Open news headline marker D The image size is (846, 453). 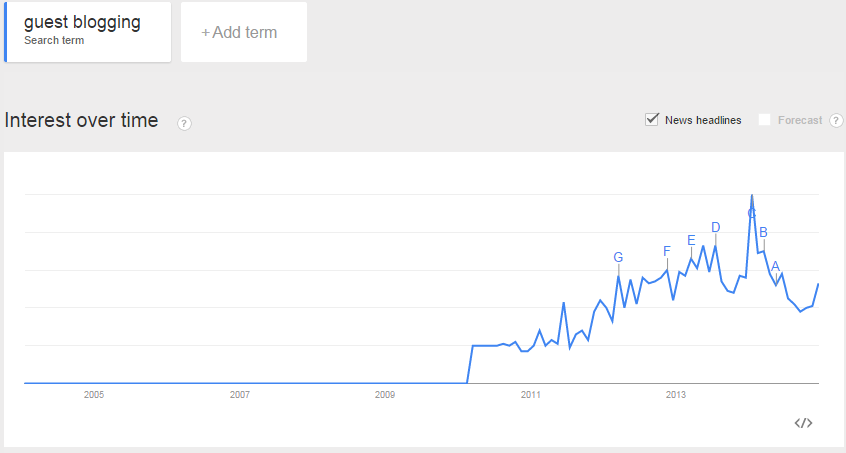pyautogui.click(x=715, y=227)
